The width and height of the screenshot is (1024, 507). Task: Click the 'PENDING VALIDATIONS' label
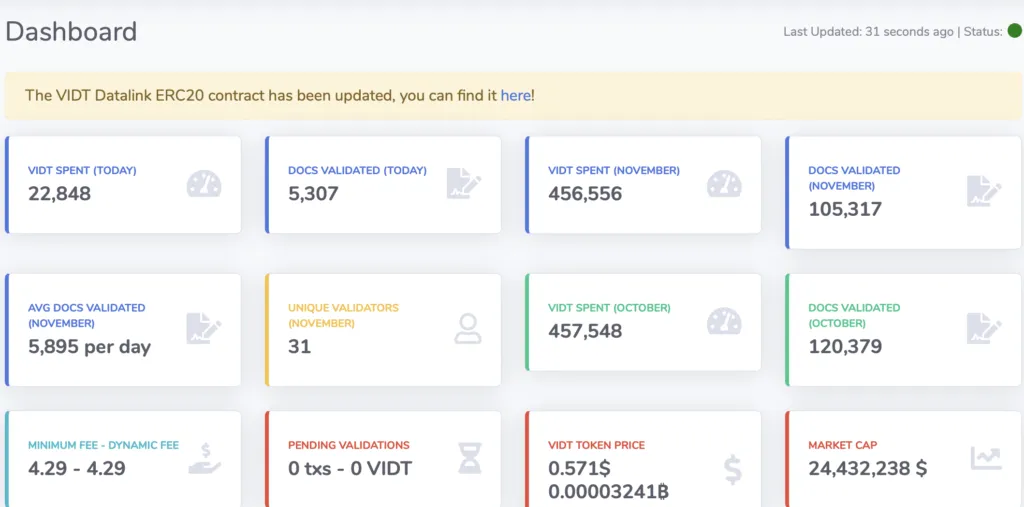(x=349, y=446)
